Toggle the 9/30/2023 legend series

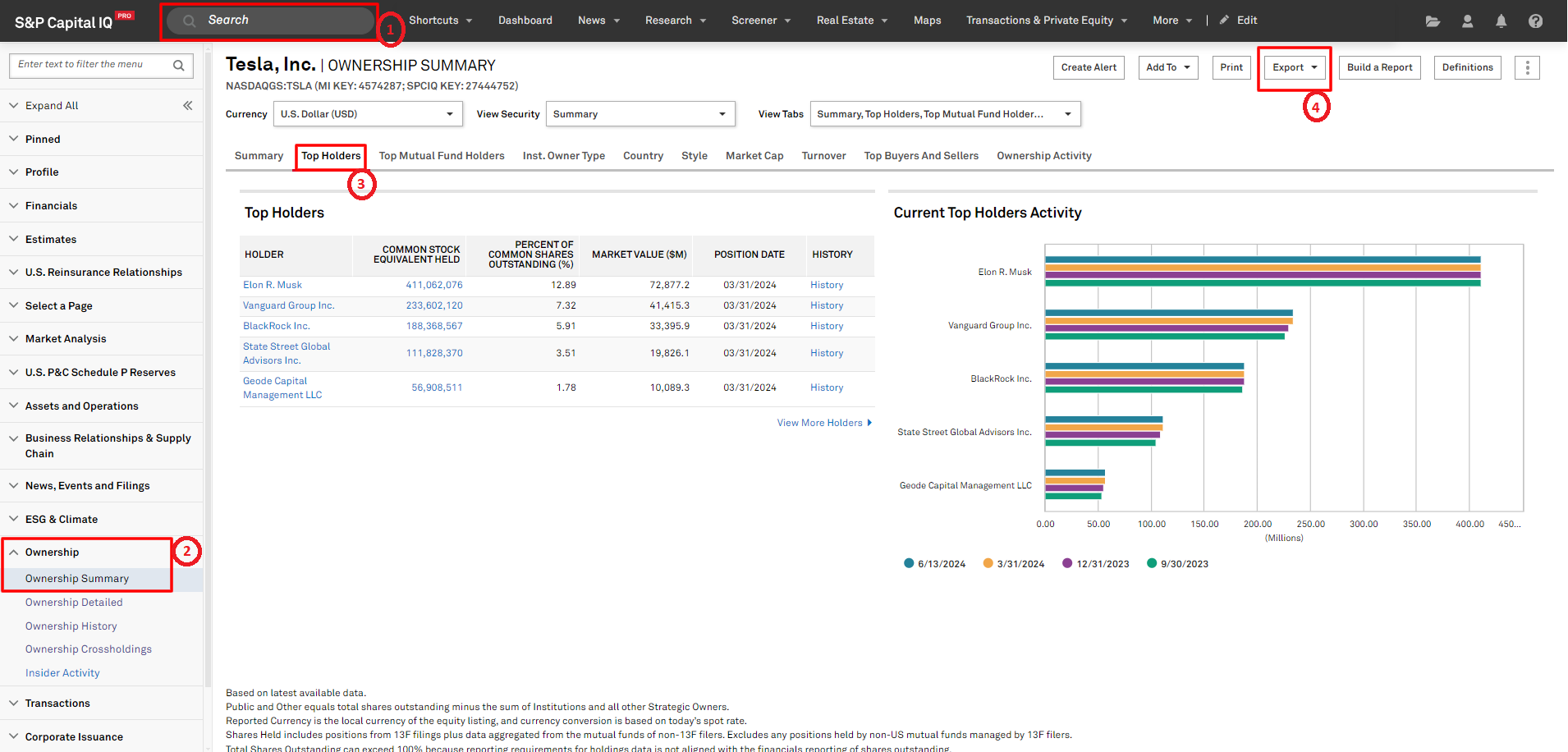click(1177, 564)
